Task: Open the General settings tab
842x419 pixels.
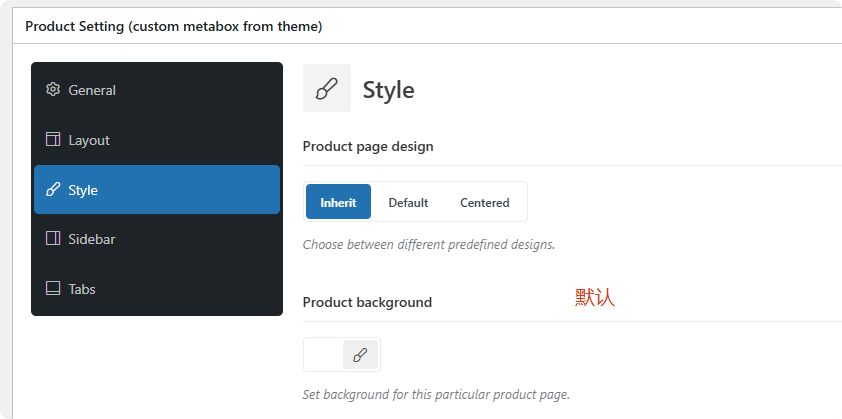Action: pyautogui.click(x=92, y=90)
